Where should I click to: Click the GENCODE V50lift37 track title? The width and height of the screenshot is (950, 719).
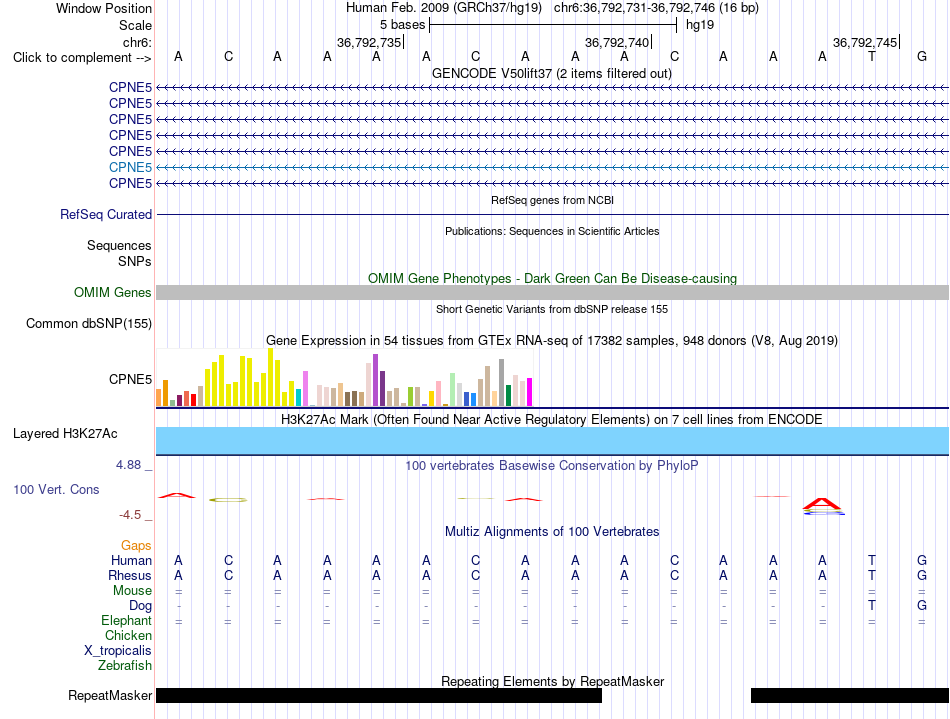[x=552, y=73]
